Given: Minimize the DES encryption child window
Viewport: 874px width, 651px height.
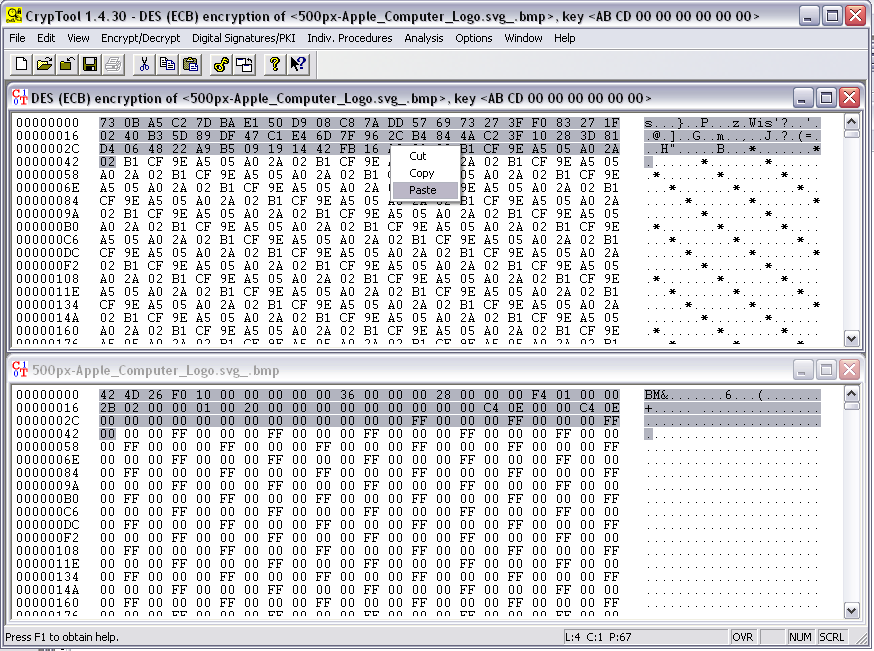Looking at the screenshot, I should (x=802, y=98).
